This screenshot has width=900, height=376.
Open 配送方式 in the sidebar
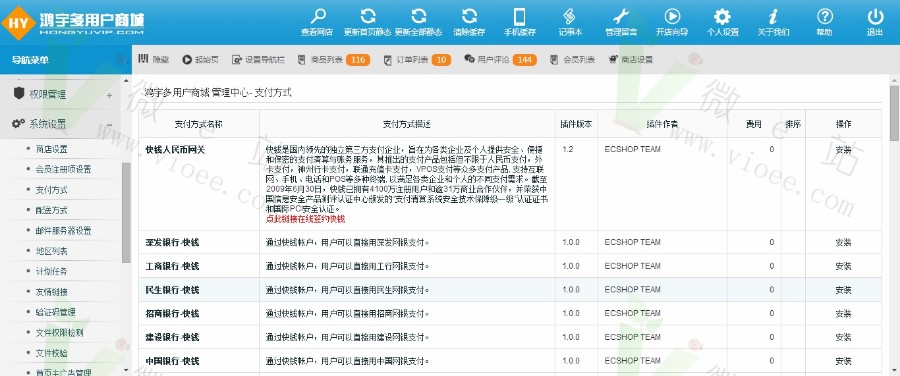52,210
